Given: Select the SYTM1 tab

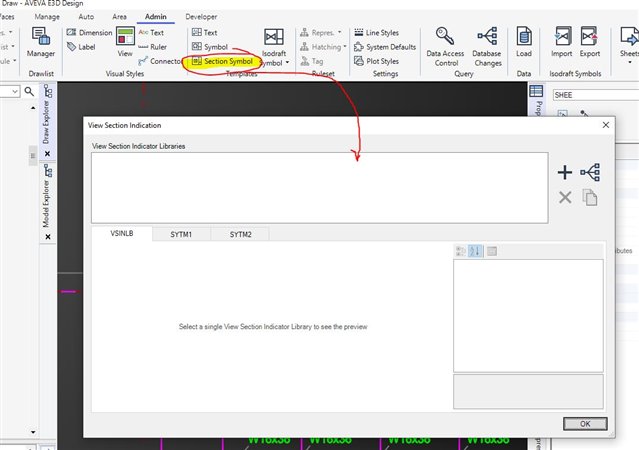Looking at the screenshot, I should tap(181, 234).
